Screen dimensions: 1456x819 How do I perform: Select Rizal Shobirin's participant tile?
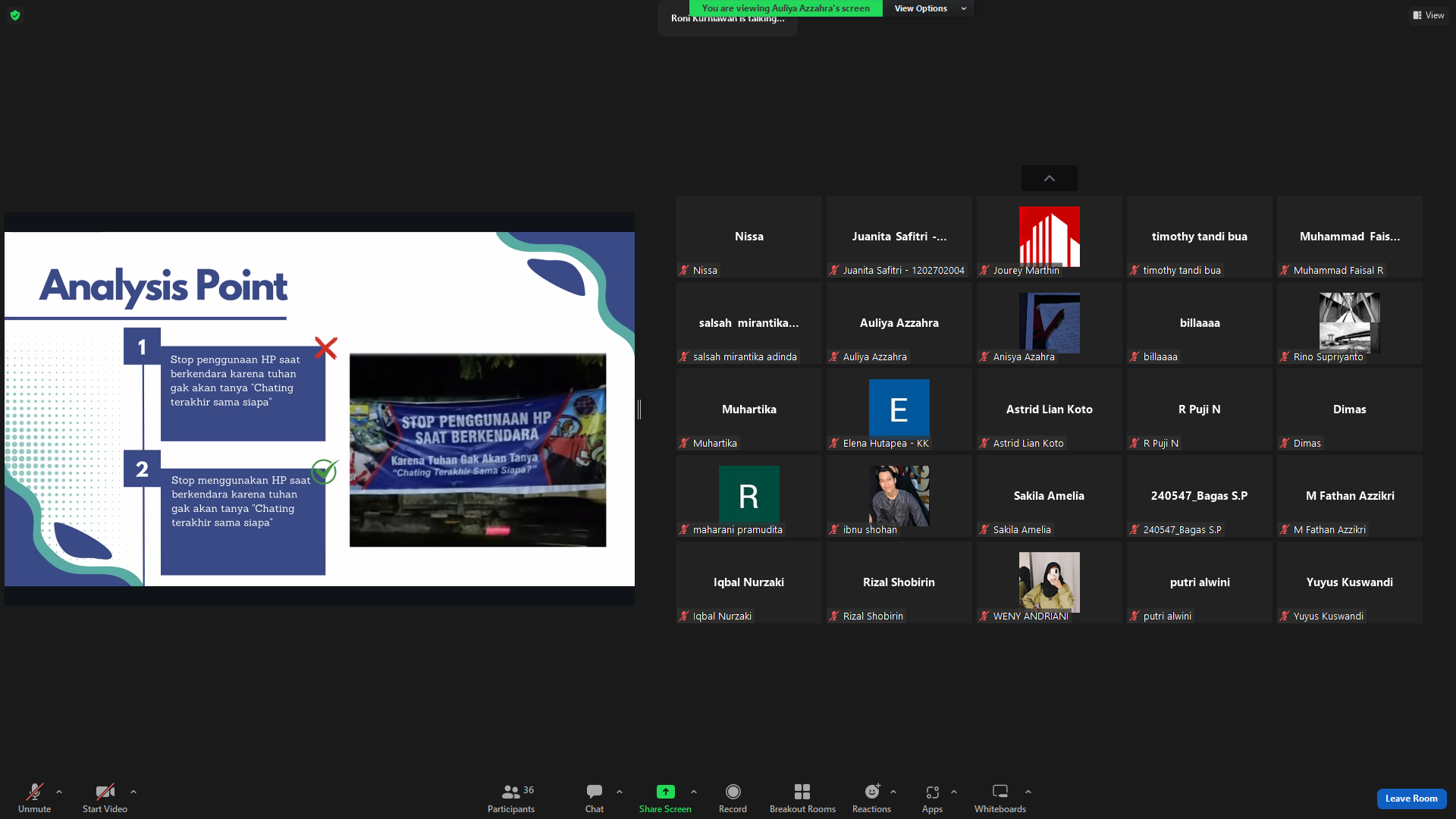(899, 582)
